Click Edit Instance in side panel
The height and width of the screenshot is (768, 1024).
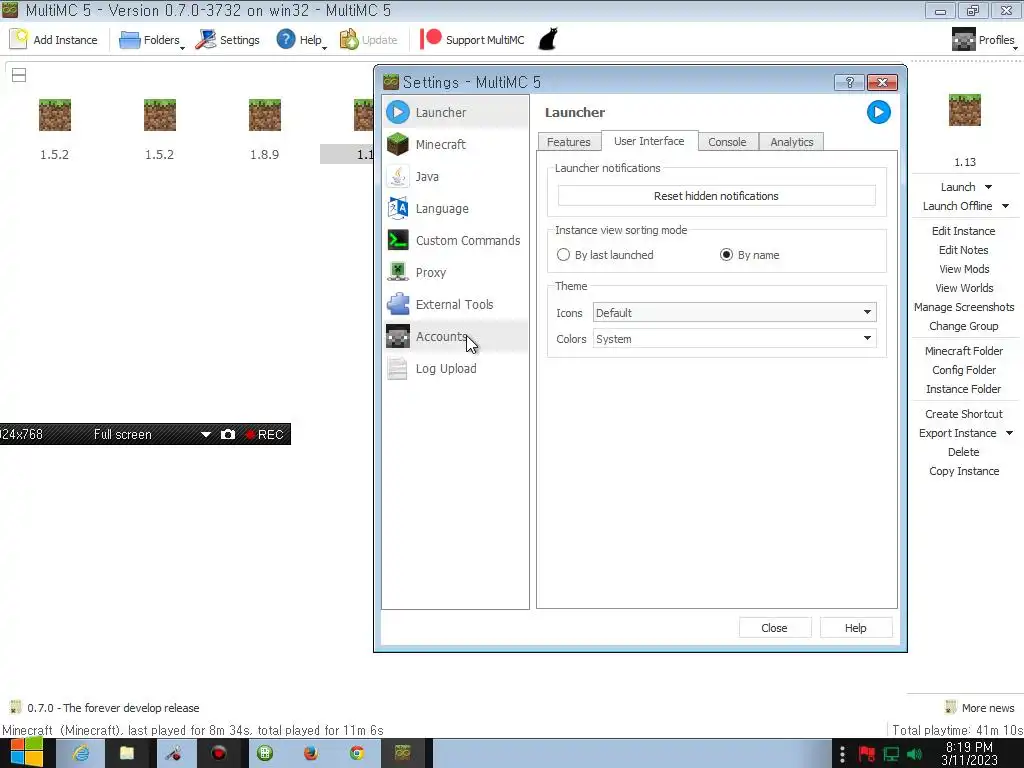pos(963,231)
